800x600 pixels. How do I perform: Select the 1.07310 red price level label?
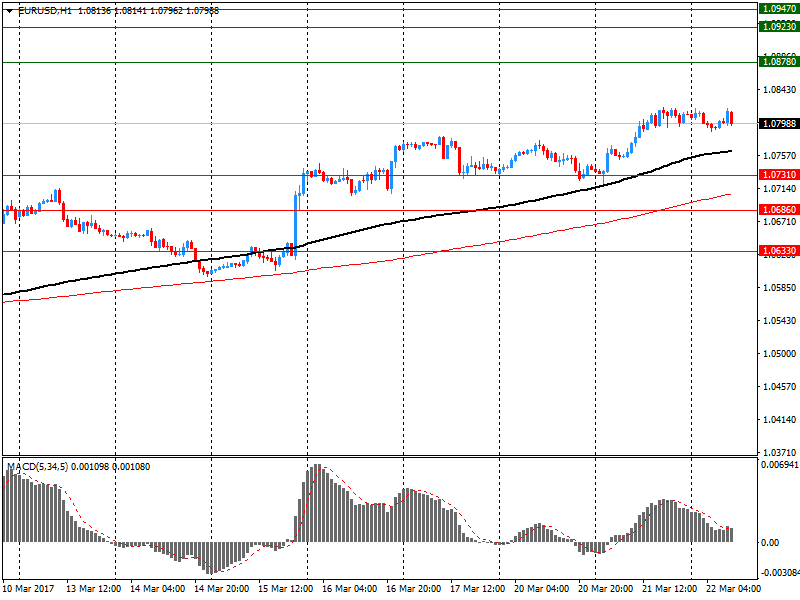tap(779, 175)
